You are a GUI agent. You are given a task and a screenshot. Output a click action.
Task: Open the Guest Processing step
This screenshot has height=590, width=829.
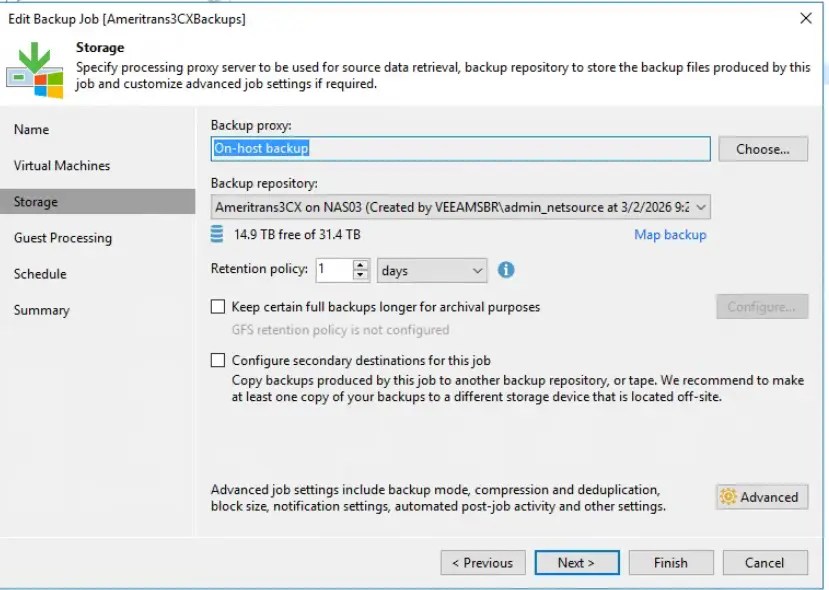coord(63,238)
